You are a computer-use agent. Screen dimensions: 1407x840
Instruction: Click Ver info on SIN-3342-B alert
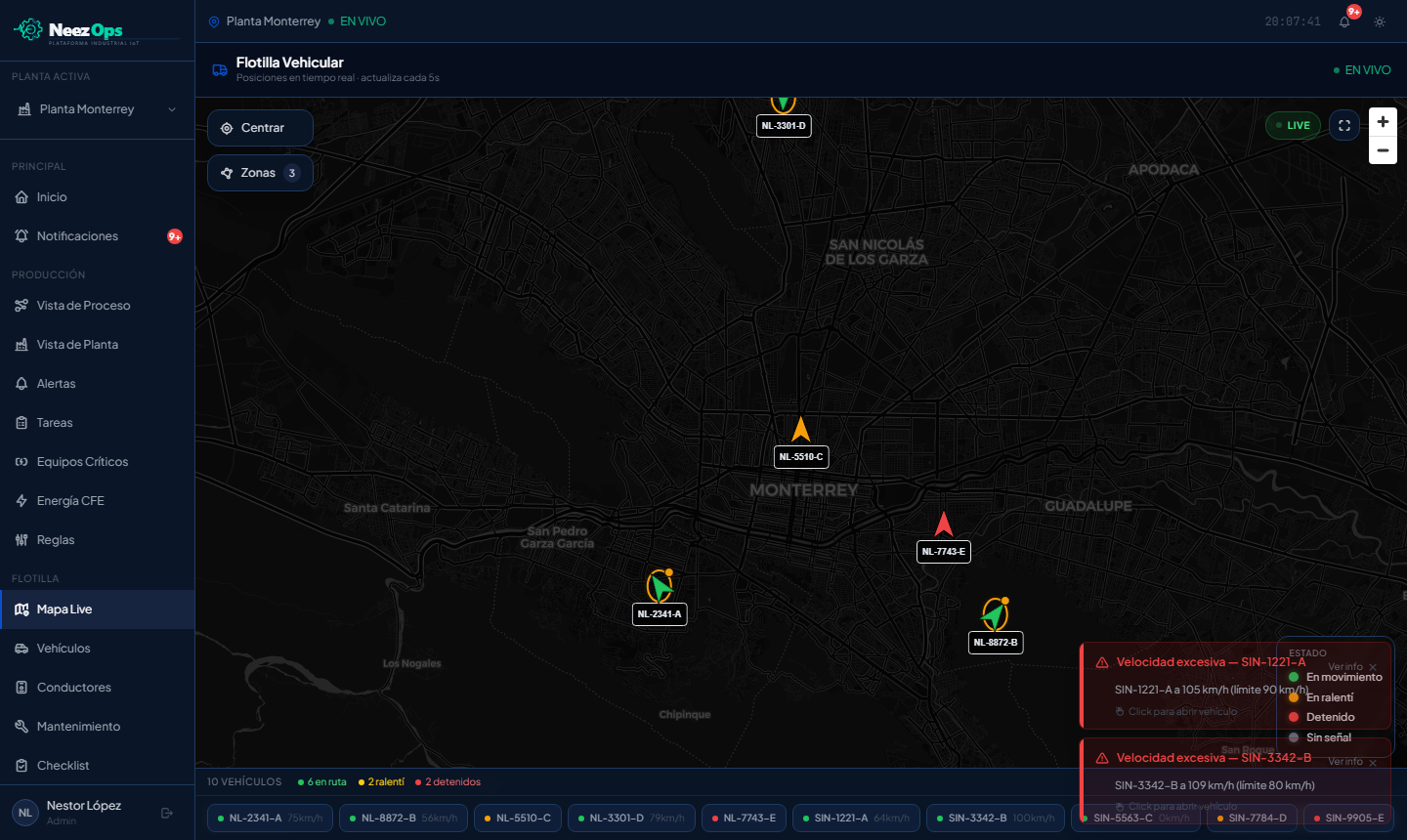click(1345, 762)
